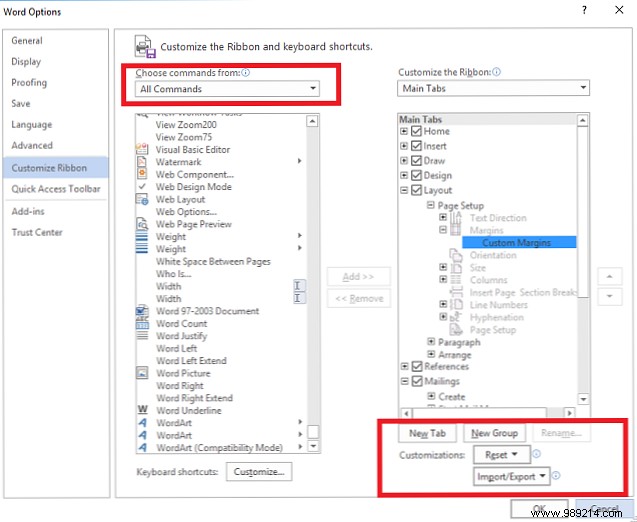Open the Quick Access Toolbar category

click(56, 188)
